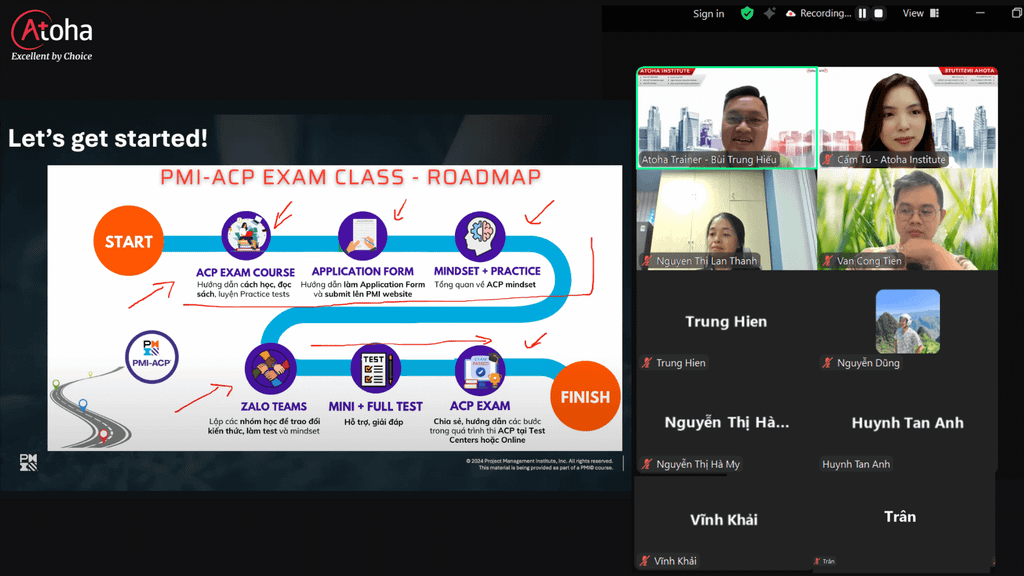Click the ZALO TEAMS label

(274, 407)
